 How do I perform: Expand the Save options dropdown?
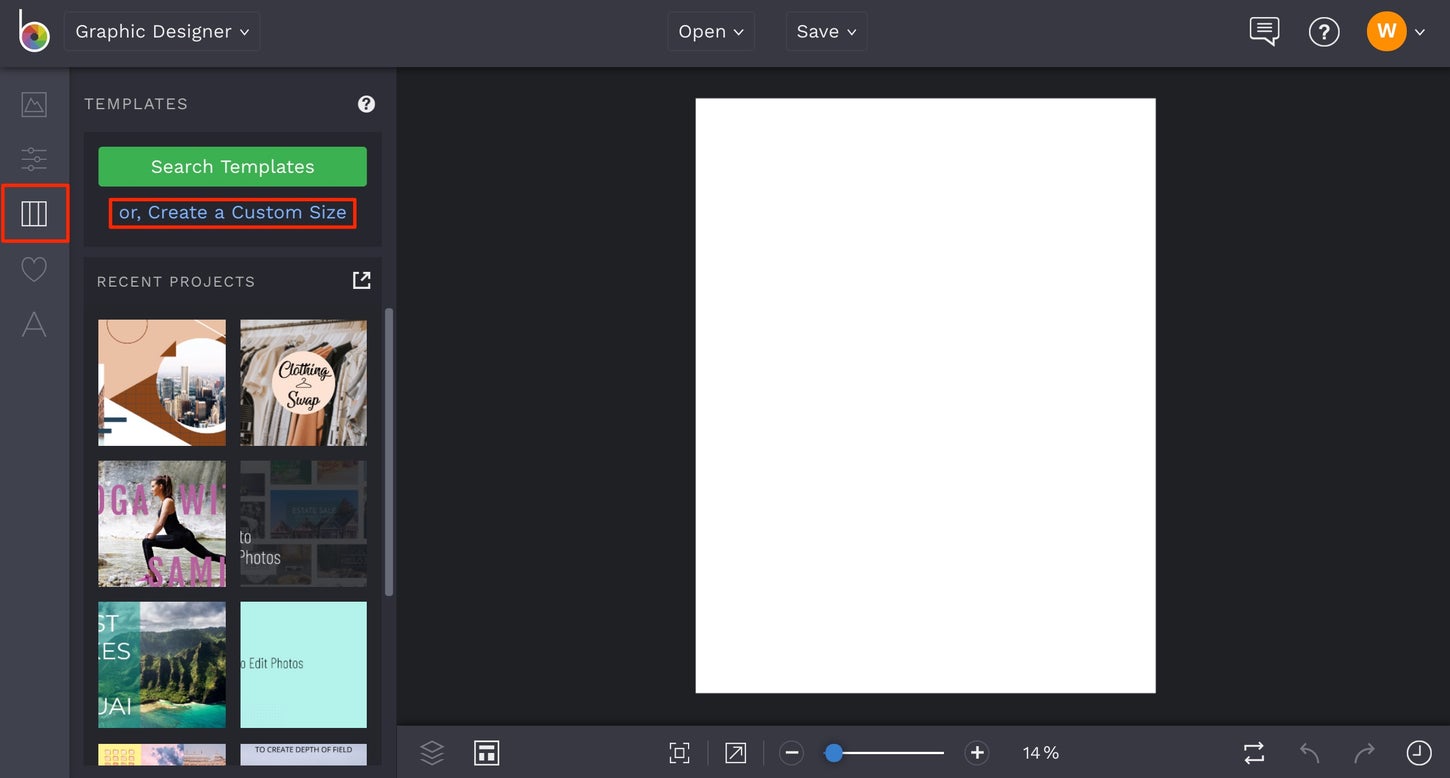pyautogui.click(x=826, y=31)
